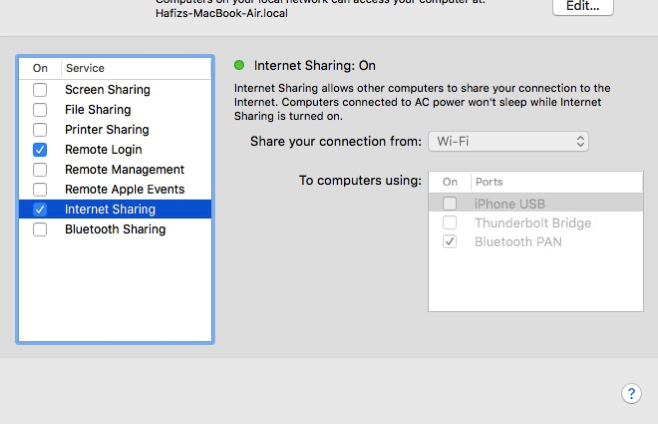This screenshot has width=658, height=424.
Task: Click the Edit... computer name button
Action: 583,6
